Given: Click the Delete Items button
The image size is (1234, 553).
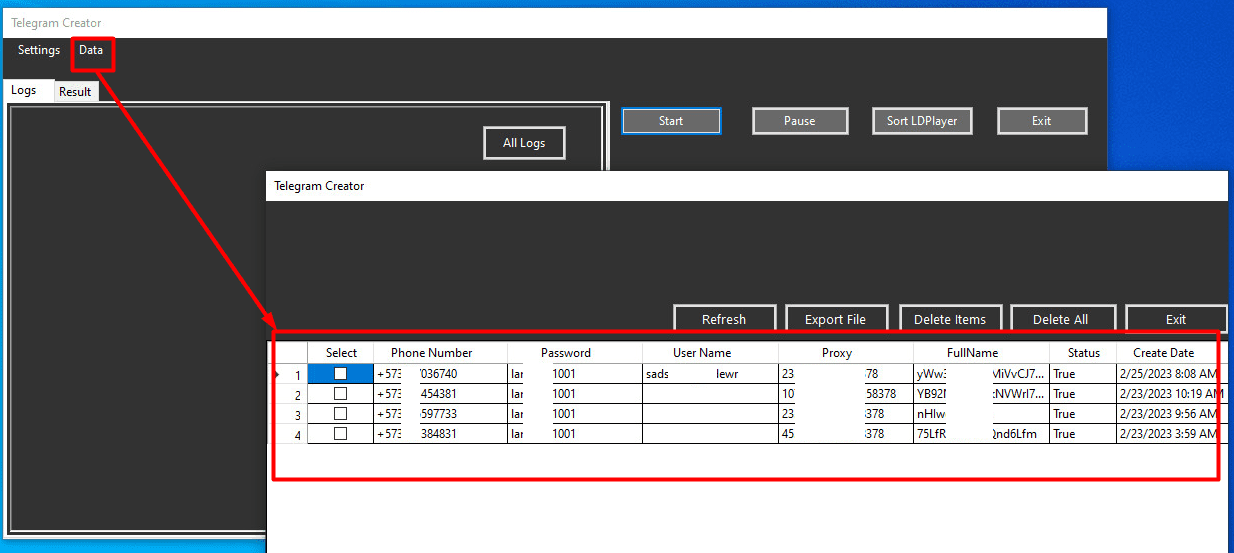Looking at the screenshot, I should [x=950, y=319].
